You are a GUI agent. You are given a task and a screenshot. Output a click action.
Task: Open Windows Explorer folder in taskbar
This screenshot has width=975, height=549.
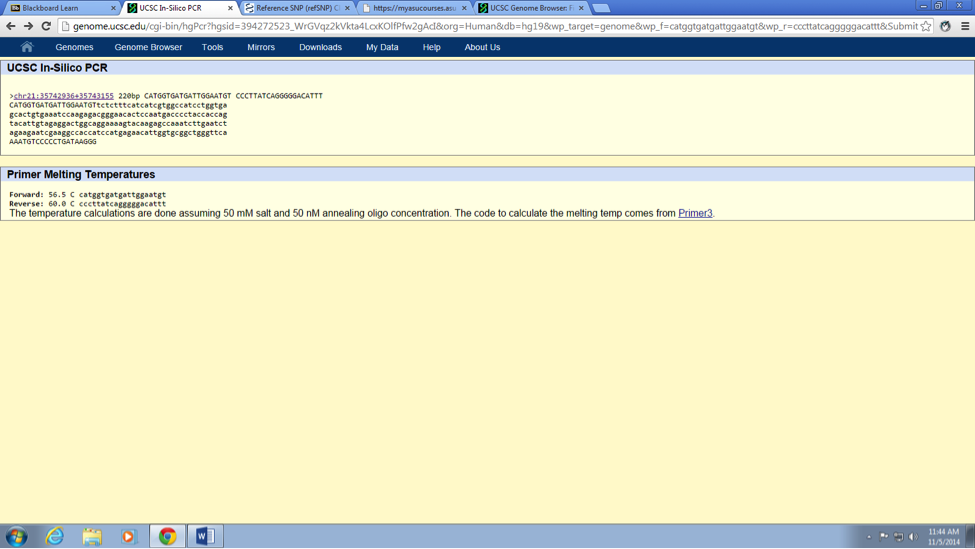tap(92, 537)
